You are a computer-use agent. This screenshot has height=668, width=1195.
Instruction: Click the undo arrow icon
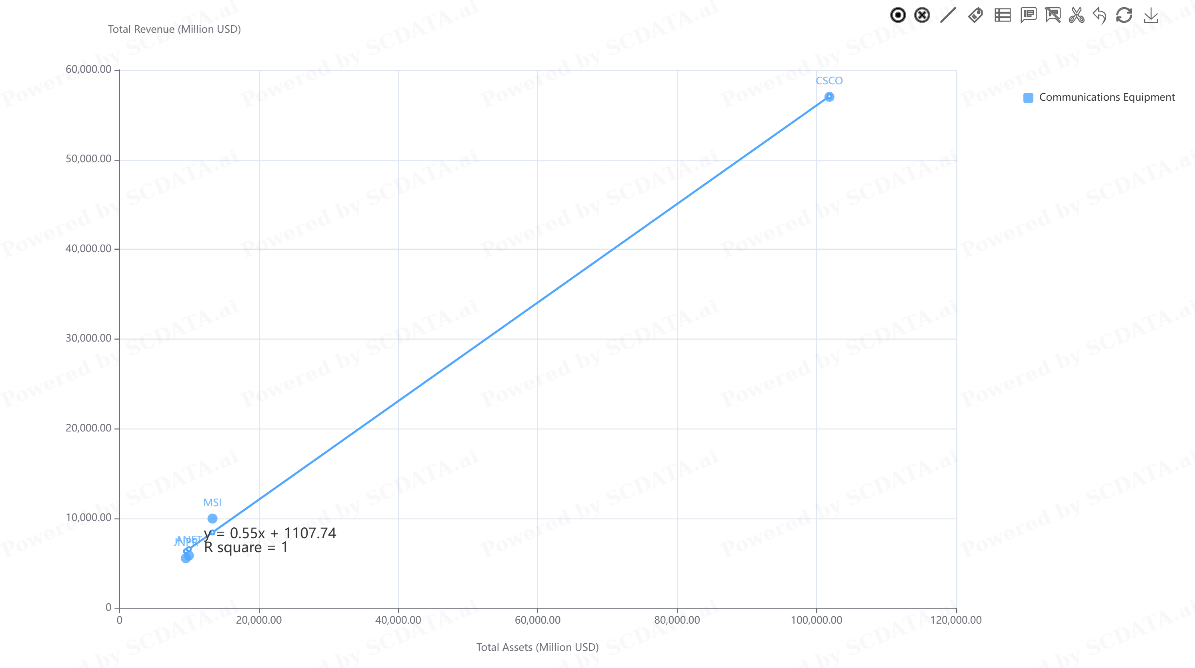pyautogui.click(x=1099, y=15)
